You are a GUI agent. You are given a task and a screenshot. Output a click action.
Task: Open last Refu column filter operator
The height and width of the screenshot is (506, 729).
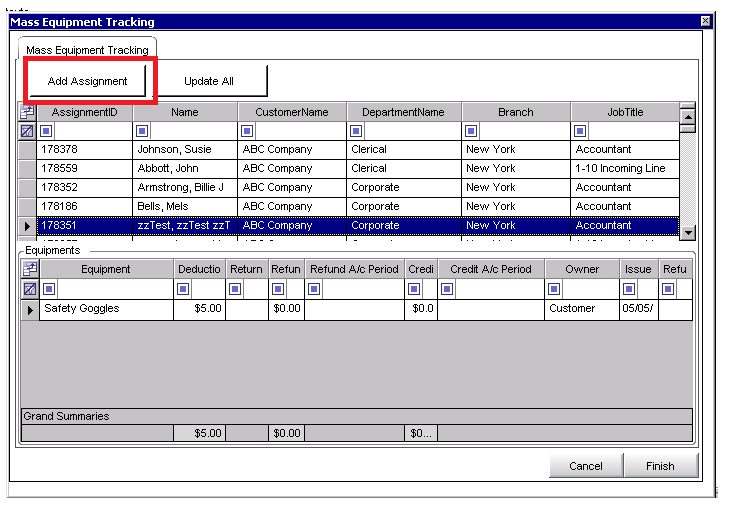pyautogui.click(x=669, y=289)
